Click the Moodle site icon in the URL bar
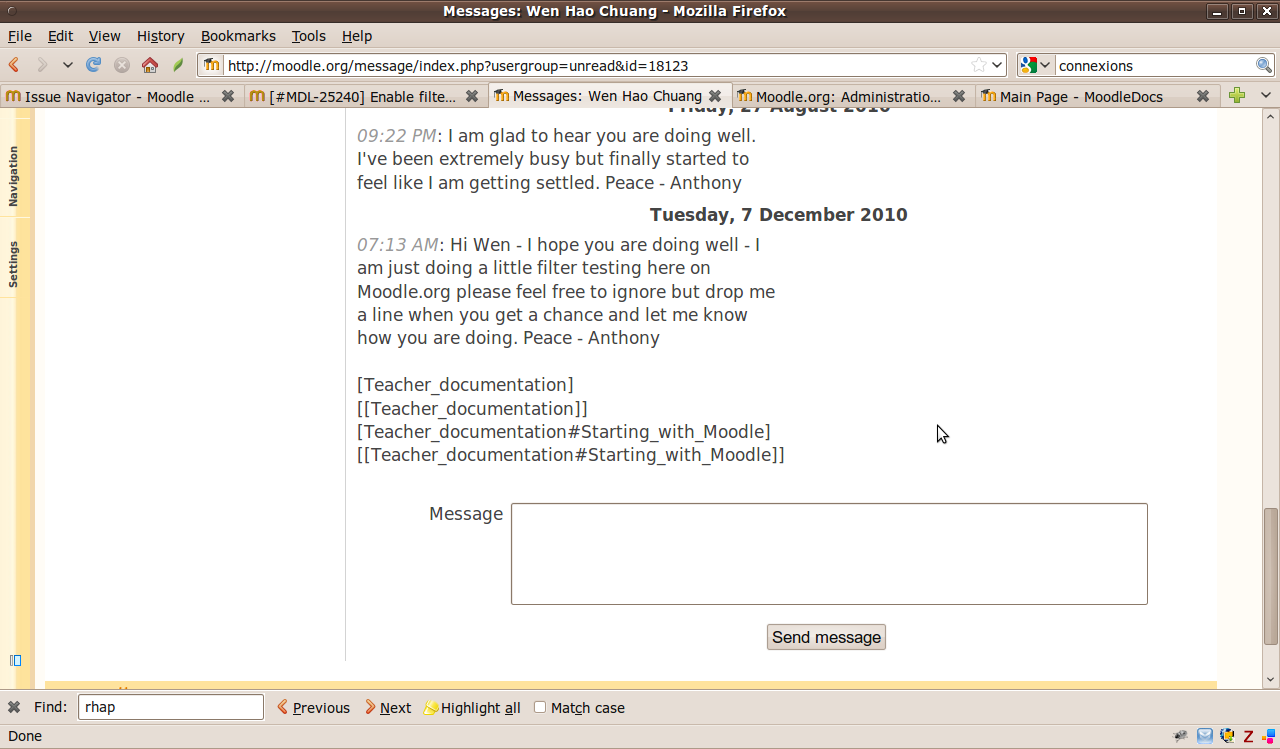1280x749 pixels. [212, 65]
